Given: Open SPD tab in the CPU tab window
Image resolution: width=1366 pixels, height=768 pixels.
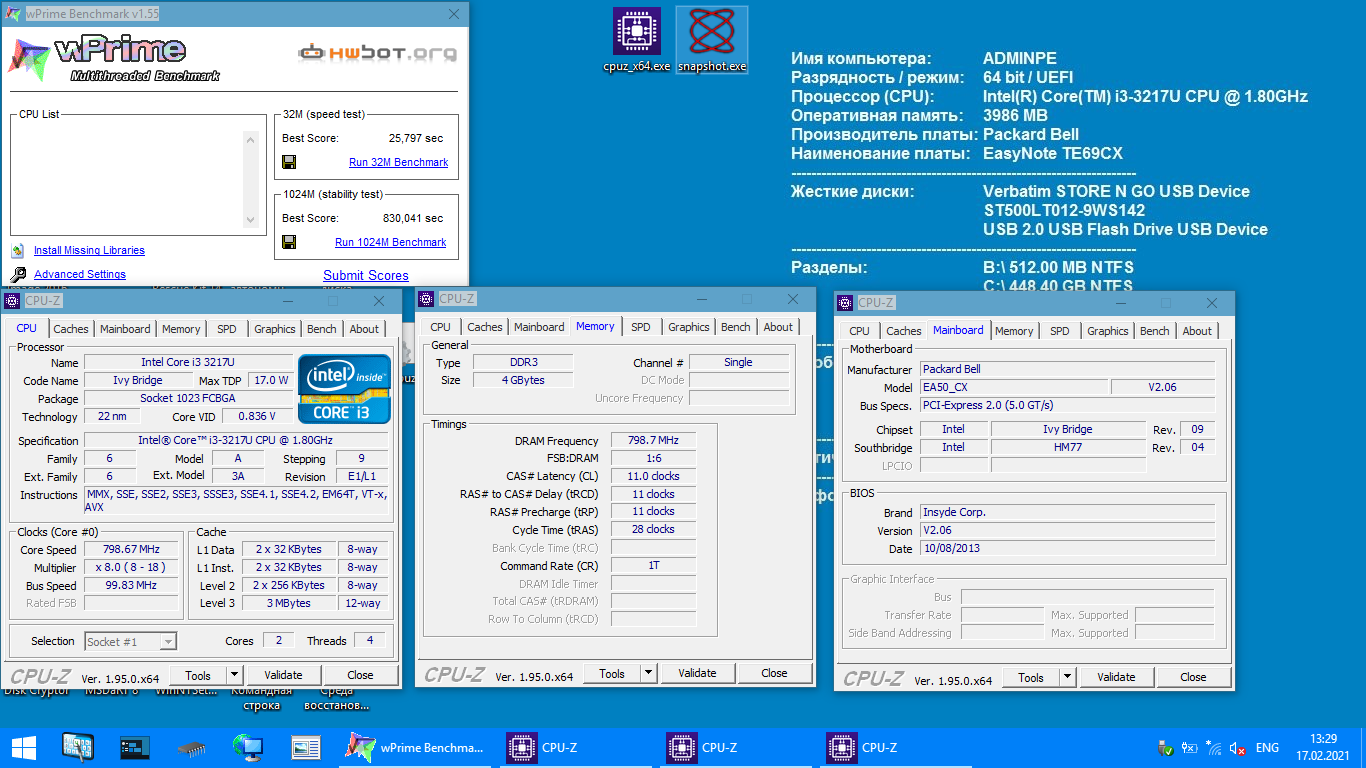Looking at the screenshot, I should [227, 329].
